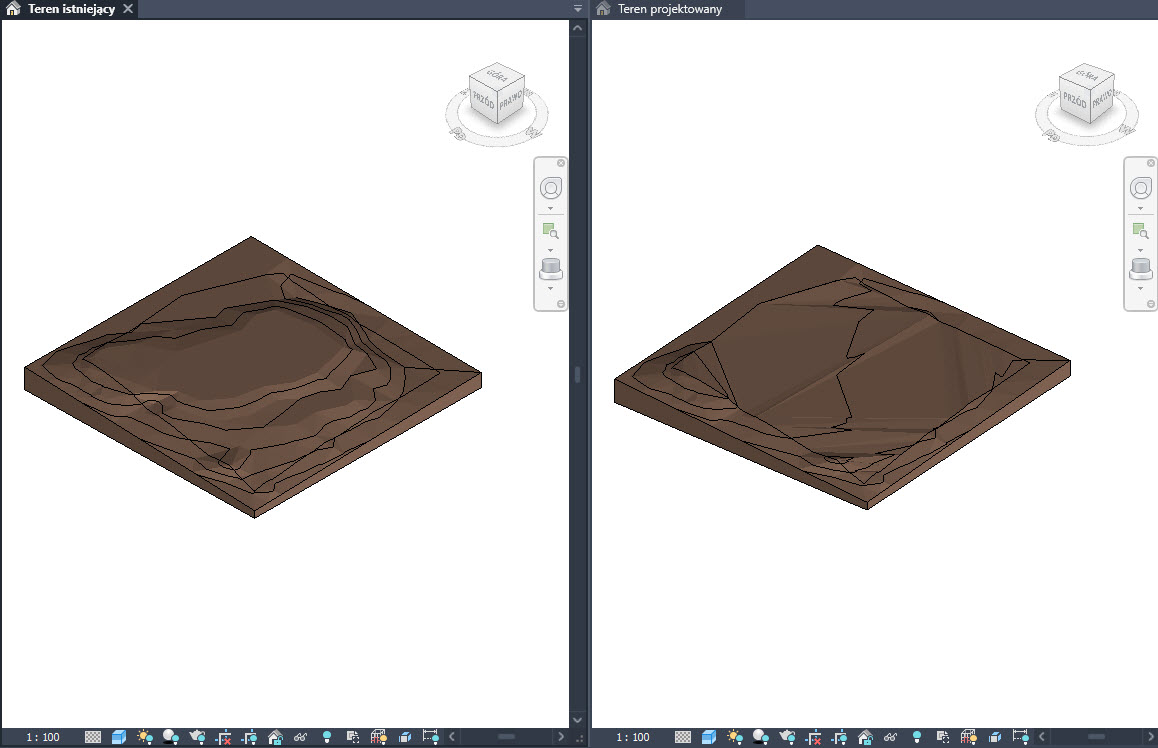This screenshot has height=748, width=1158.
Task: Toggle crop region visibility in right view
Action: click(840, 737)
